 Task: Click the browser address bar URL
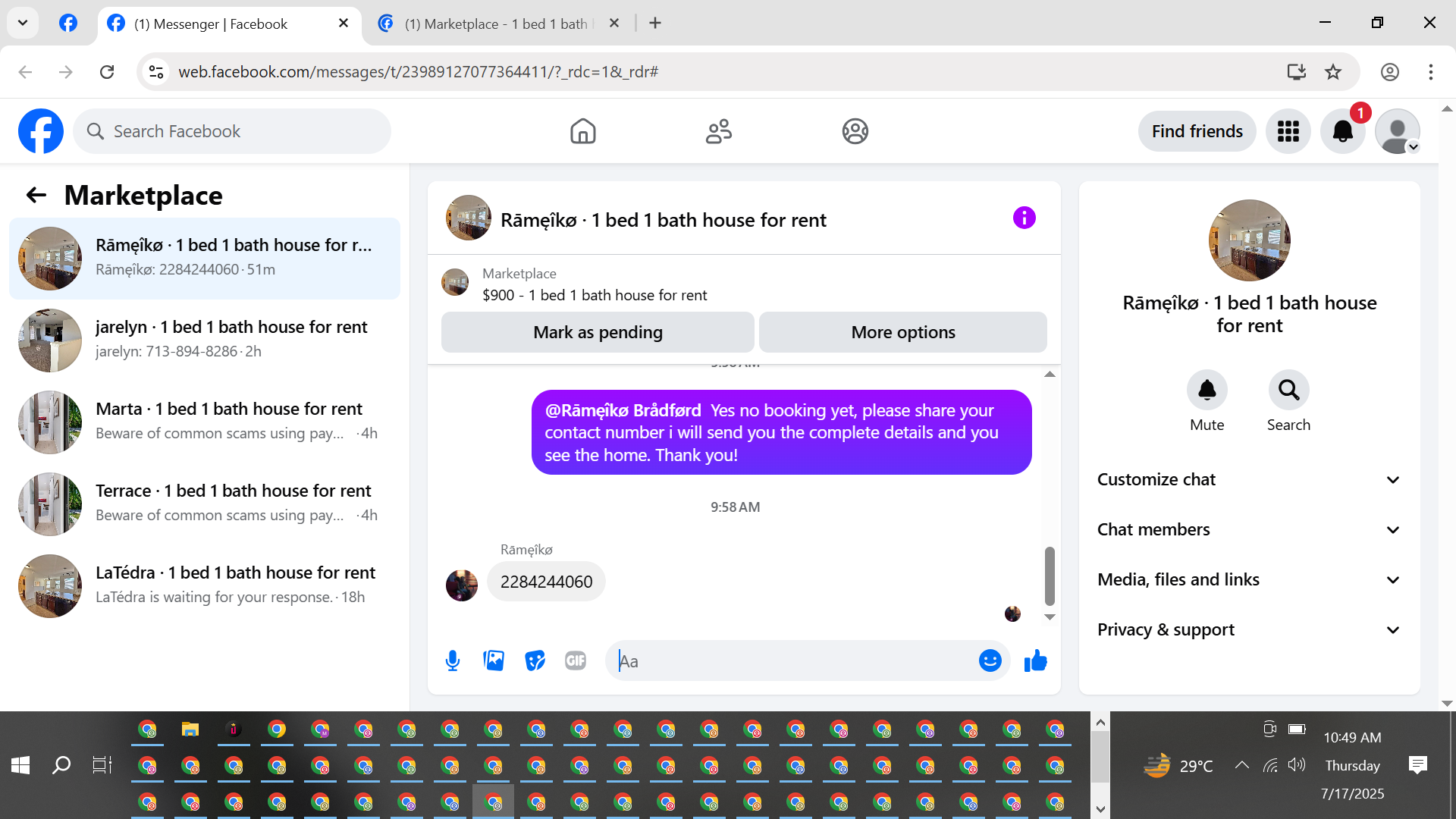click(x=418, y=72)
